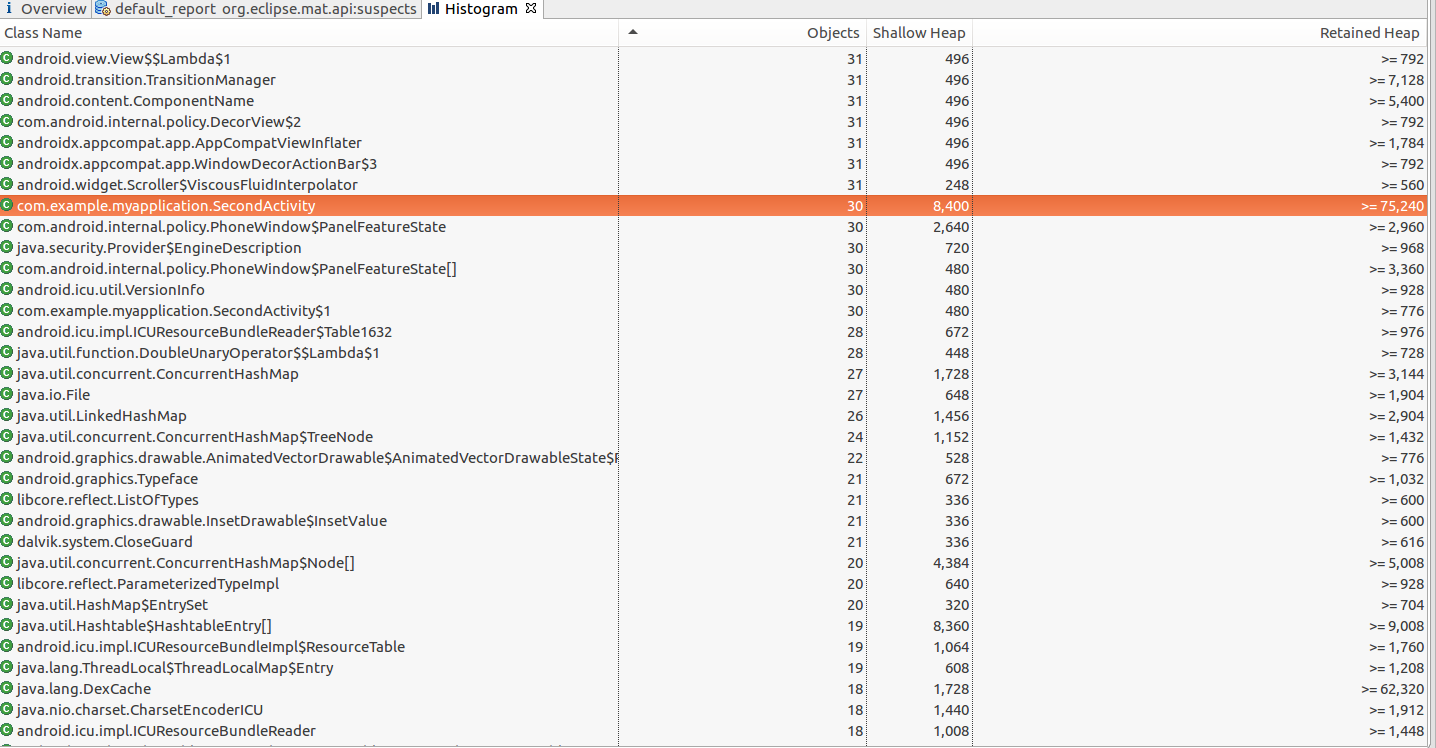Click class icon of android.transition.TransitionManager
The image size is (1436, 748).
pyautogui.click(x=7, y=80)
